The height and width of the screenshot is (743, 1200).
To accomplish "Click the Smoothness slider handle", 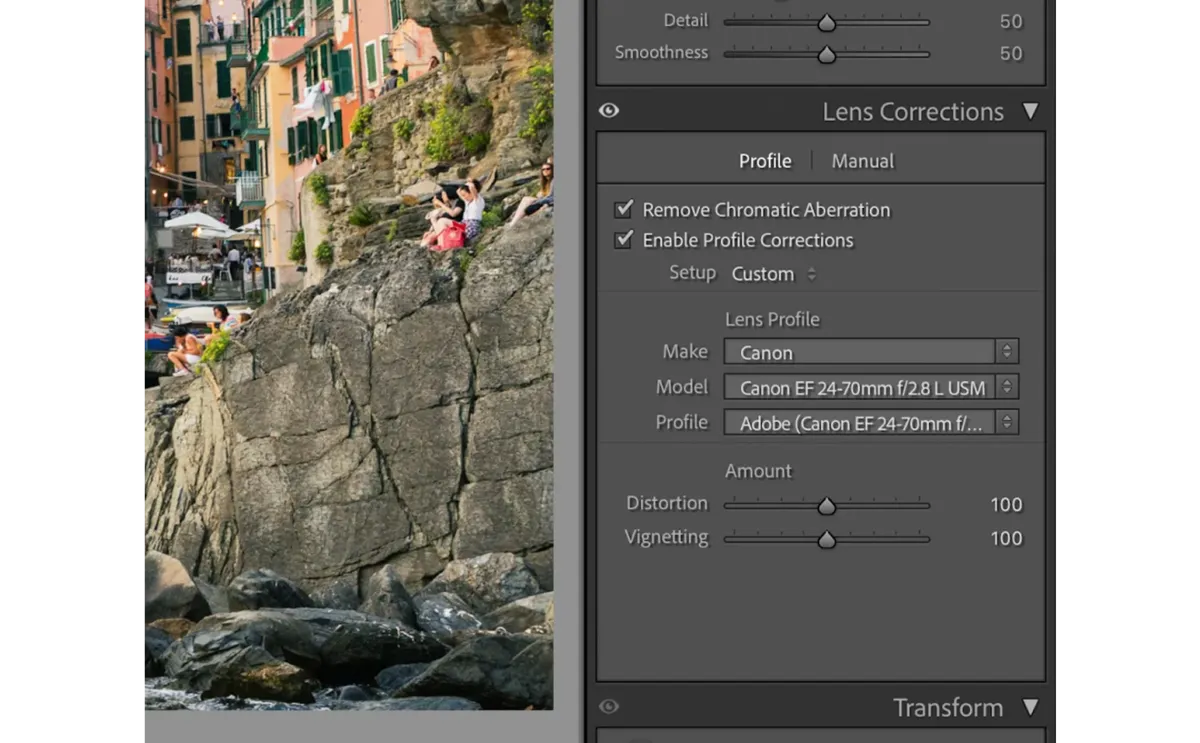I will click(x=826, y=54).
